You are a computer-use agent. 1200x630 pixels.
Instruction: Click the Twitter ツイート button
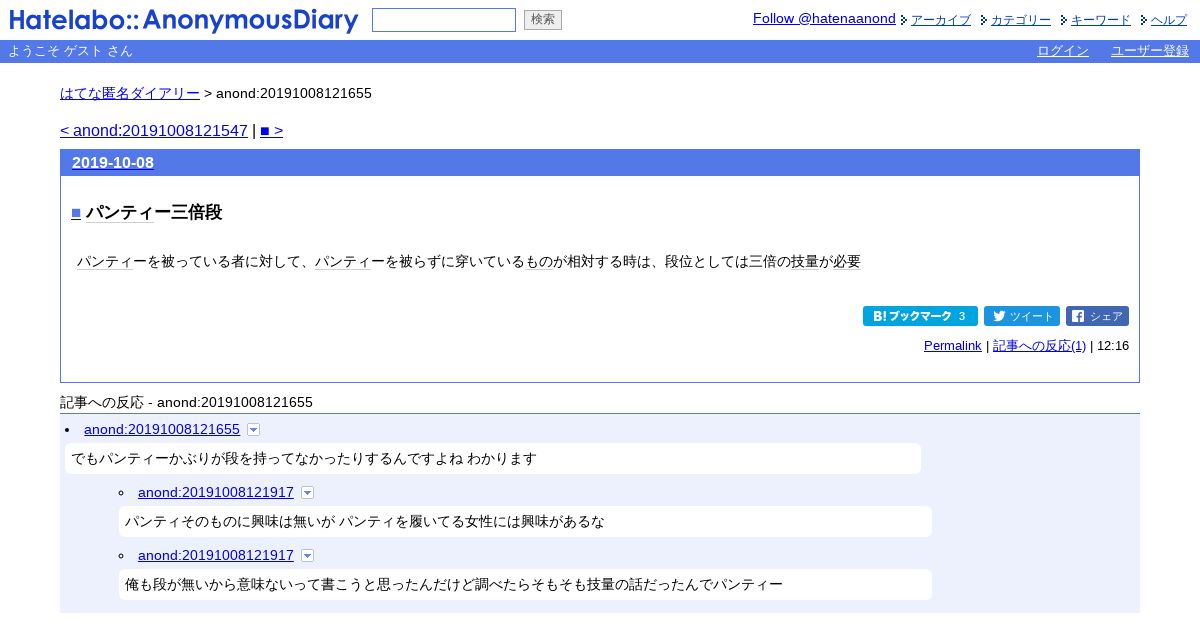click(1022, 316)
